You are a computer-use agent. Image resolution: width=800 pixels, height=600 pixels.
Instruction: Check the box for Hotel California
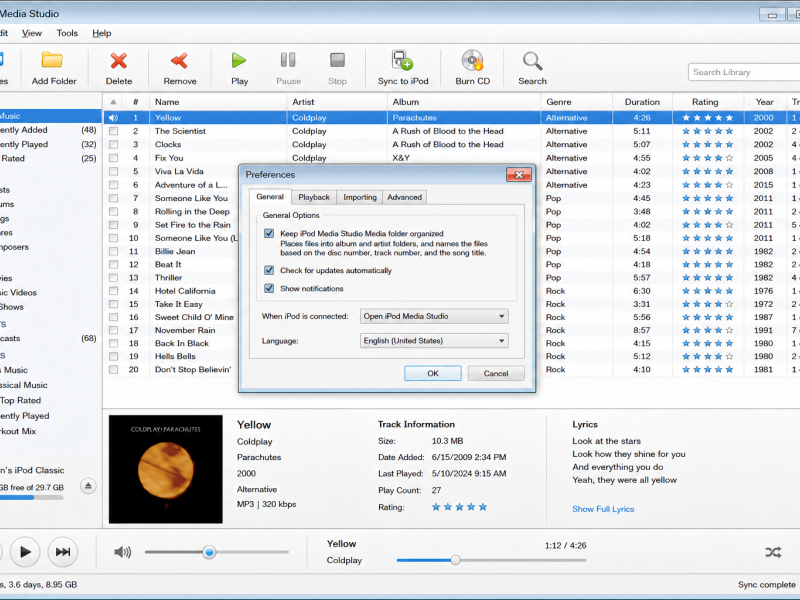click(113, 291)
